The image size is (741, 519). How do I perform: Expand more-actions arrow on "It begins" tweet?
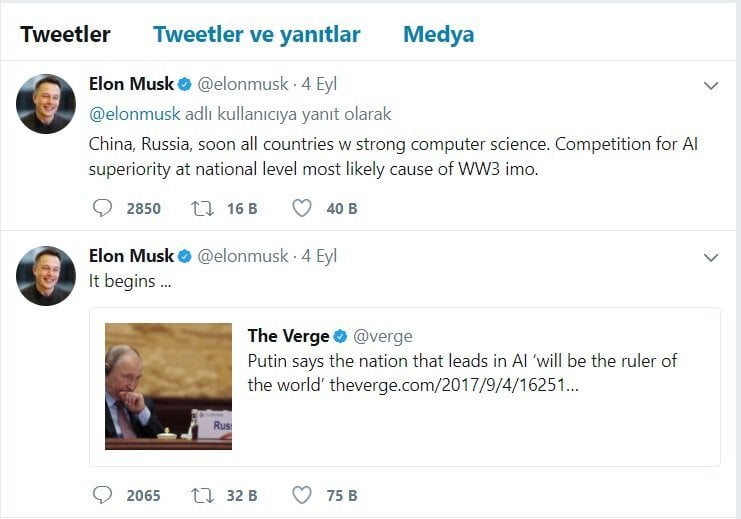tap(711, 258)
